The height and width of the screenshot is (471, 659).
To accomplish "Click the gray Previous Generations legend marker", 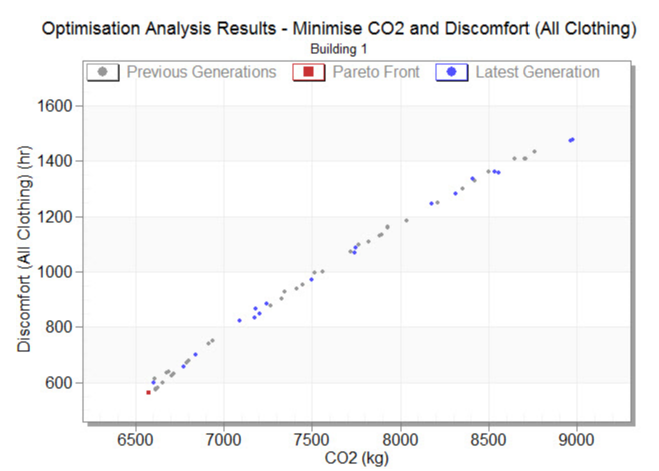I will (104, 72).
